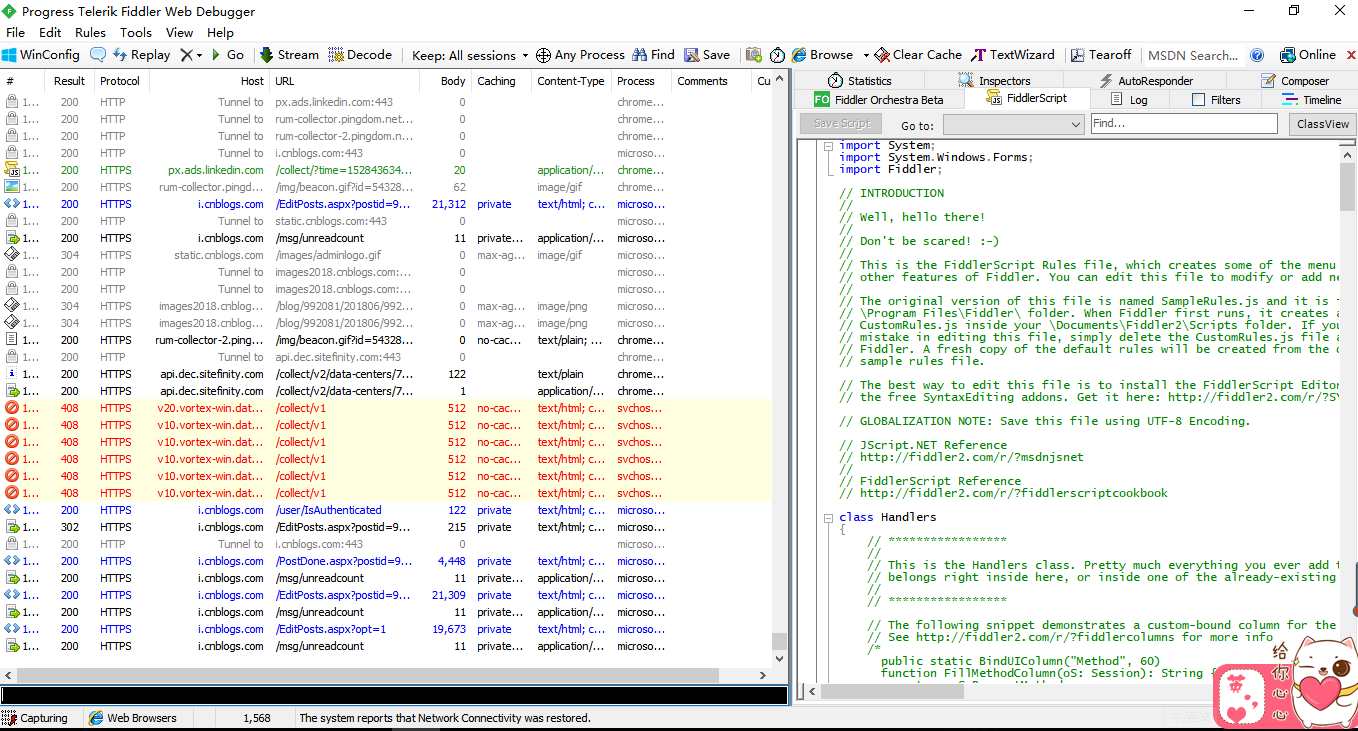The height and width of the screenshot is (731, 1358).
Task: Select the /PostDone.aspx?postid session row
Action: click(x=386, y=561)
